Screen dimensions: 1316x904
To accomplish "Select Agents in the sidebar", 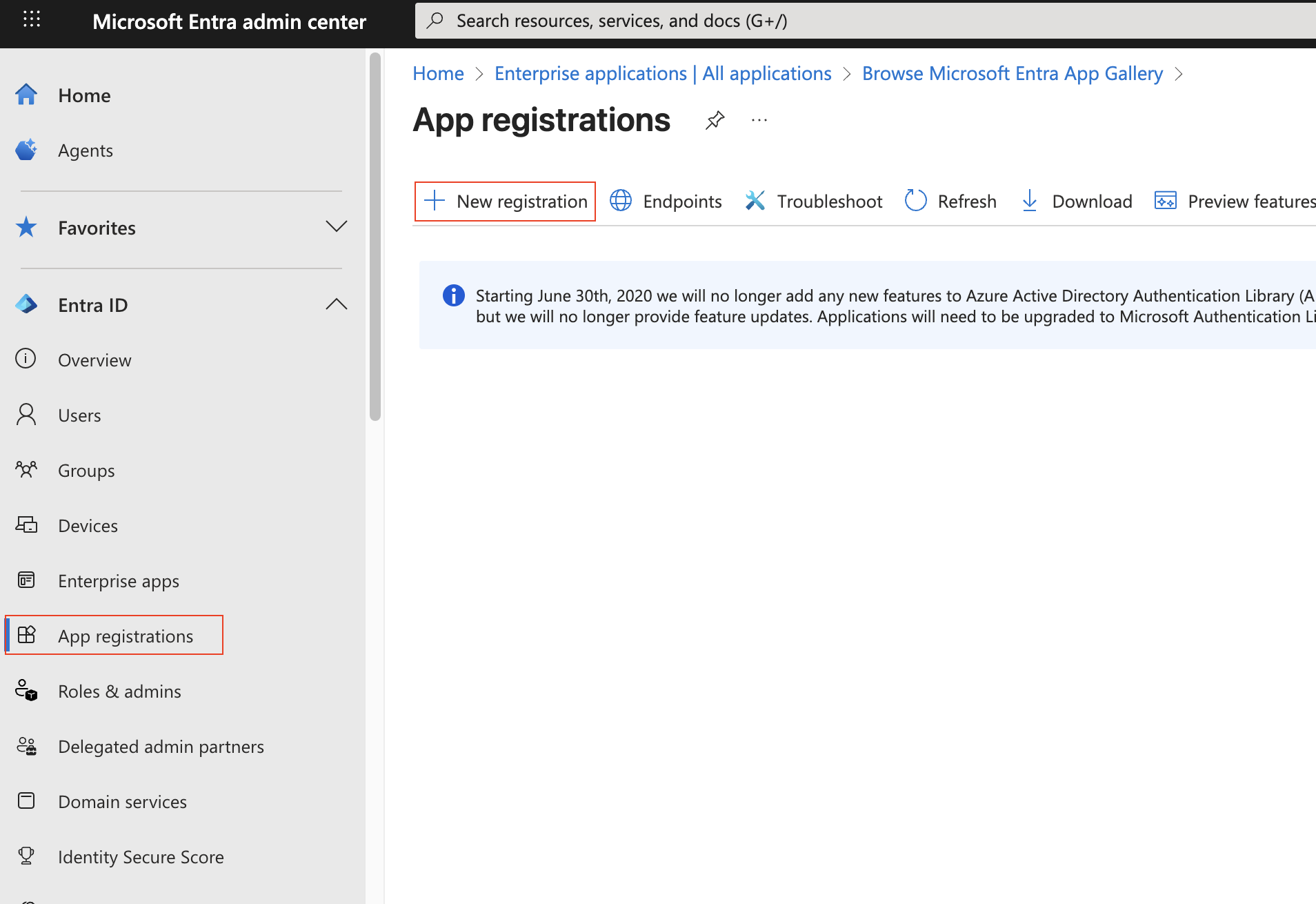I will pyautogui.click(x=86, y=150).
